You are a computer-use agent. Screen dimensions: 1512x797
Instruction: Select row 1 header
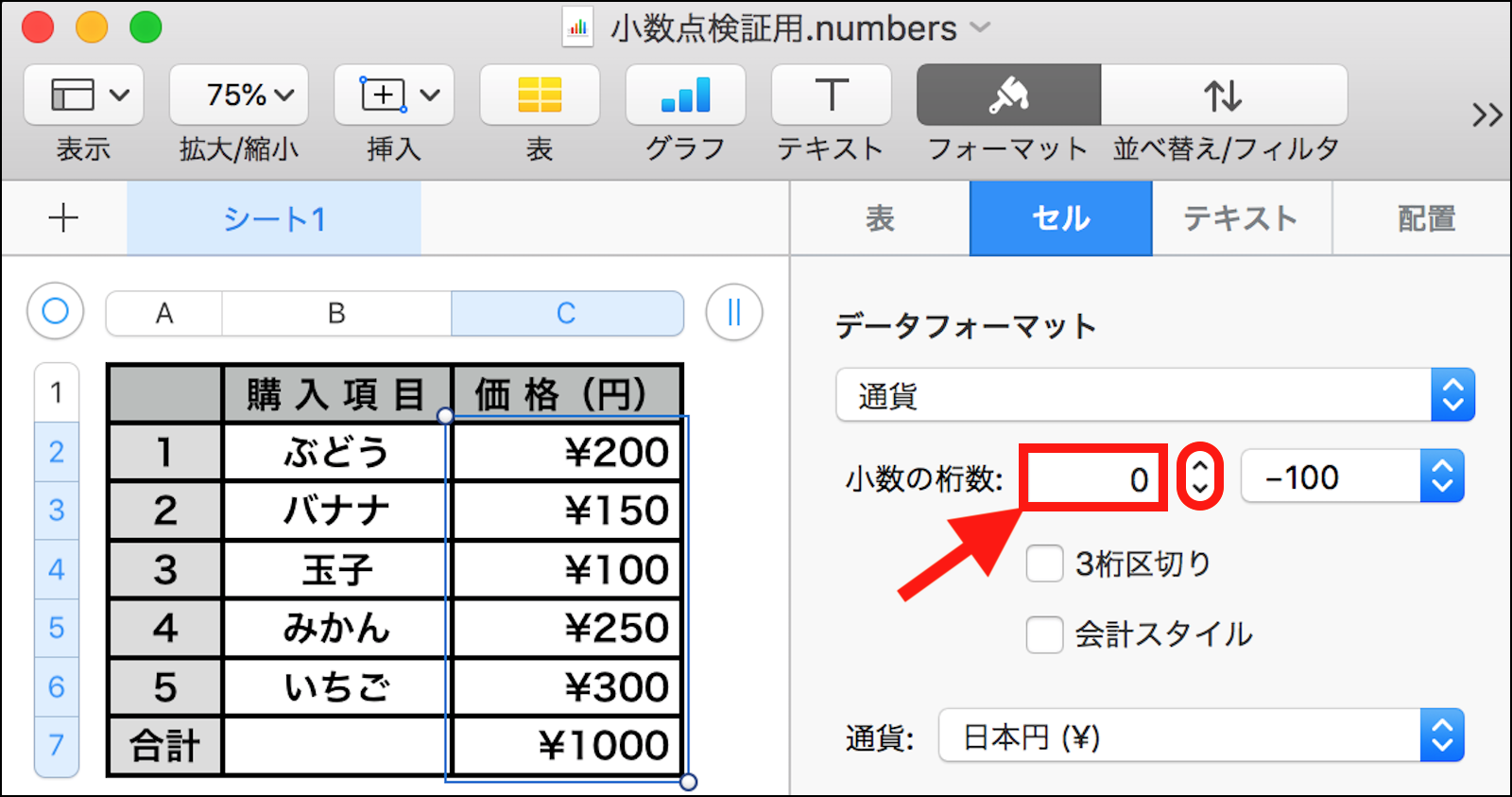[x=57, y=392]
